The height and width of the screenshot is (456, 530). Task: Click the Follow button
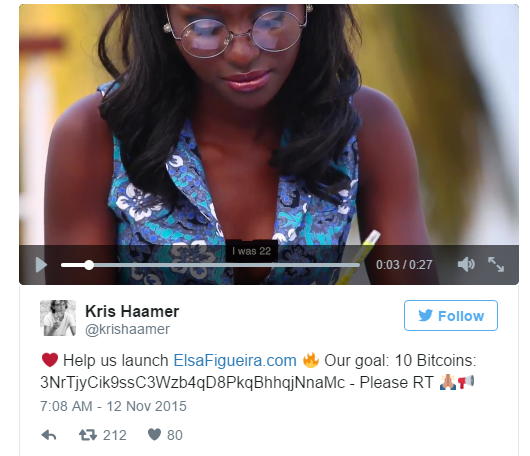tap(451, 315)
